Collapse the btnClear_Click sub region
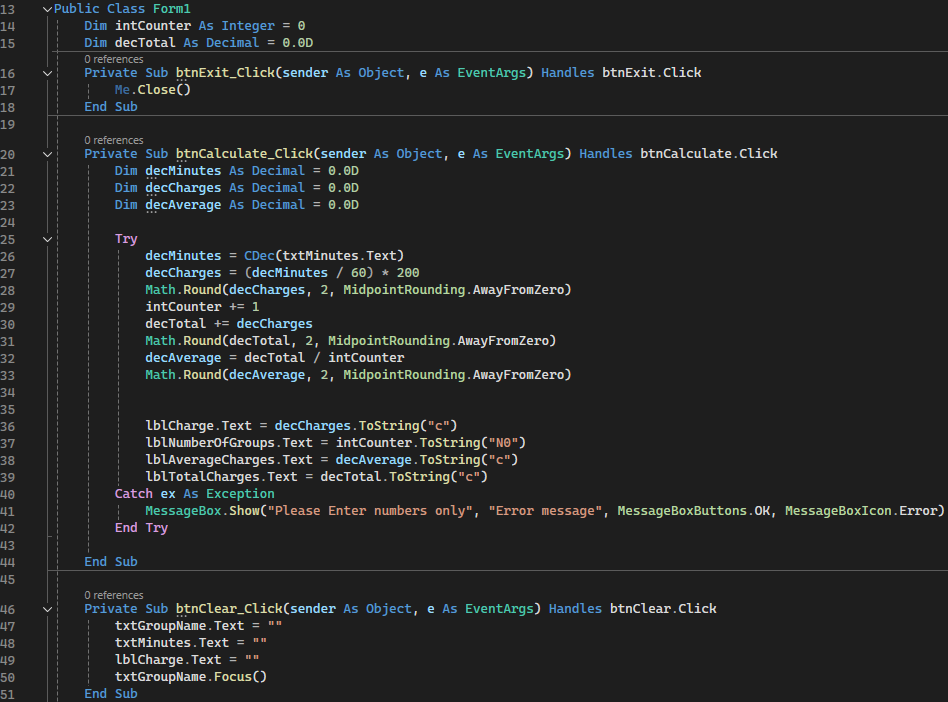This screenshot has width=948, height=702. pyautogui.click(x=47, y=609)
